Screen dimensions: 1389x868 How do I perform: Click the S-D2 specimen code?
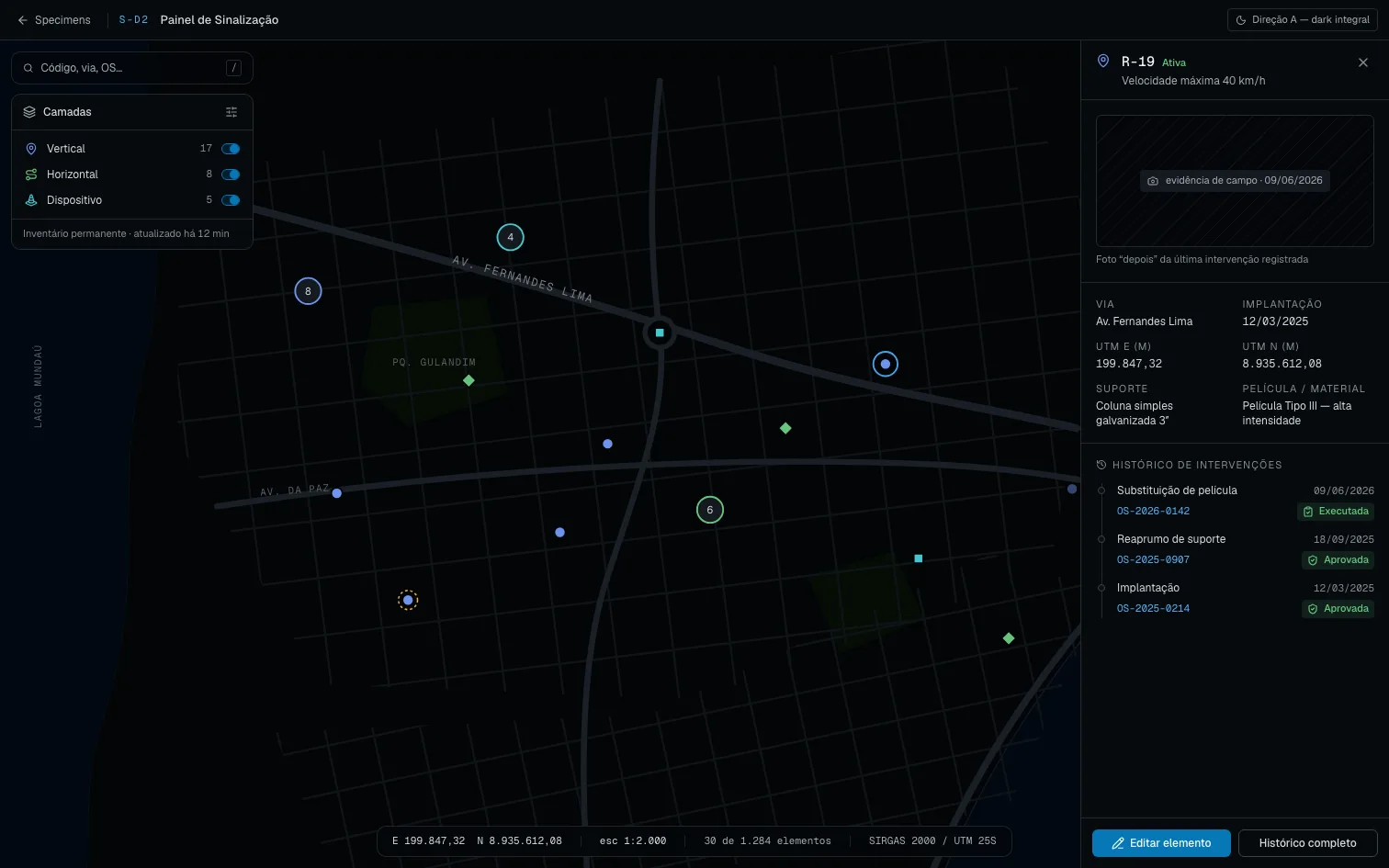[133, 19]
